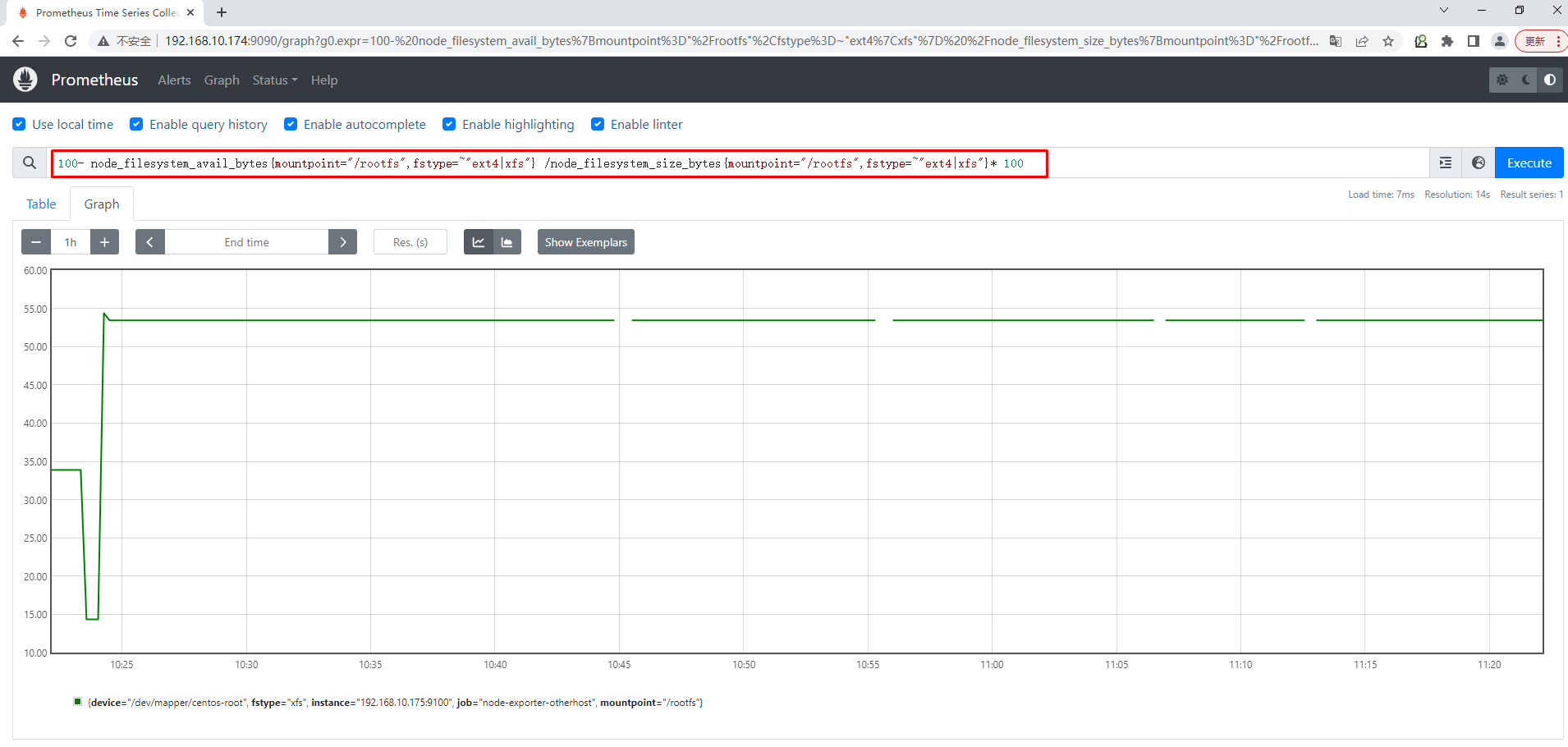
Task: Select dark theme moon icon
Action: [1526, 80]
